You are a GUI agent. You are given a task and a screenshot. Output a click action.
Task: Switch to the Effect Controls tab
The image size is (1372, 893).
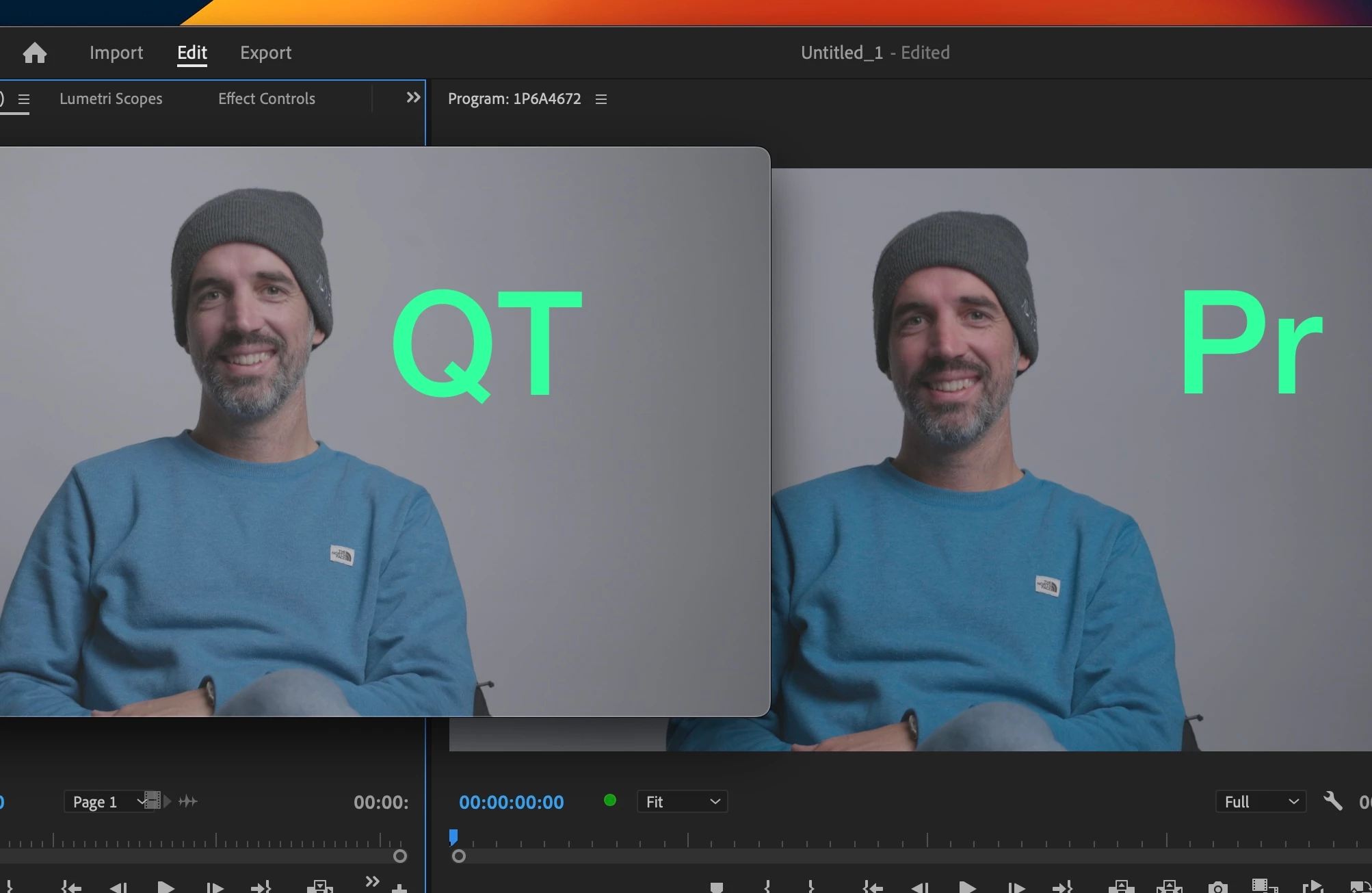coord(266,99)
